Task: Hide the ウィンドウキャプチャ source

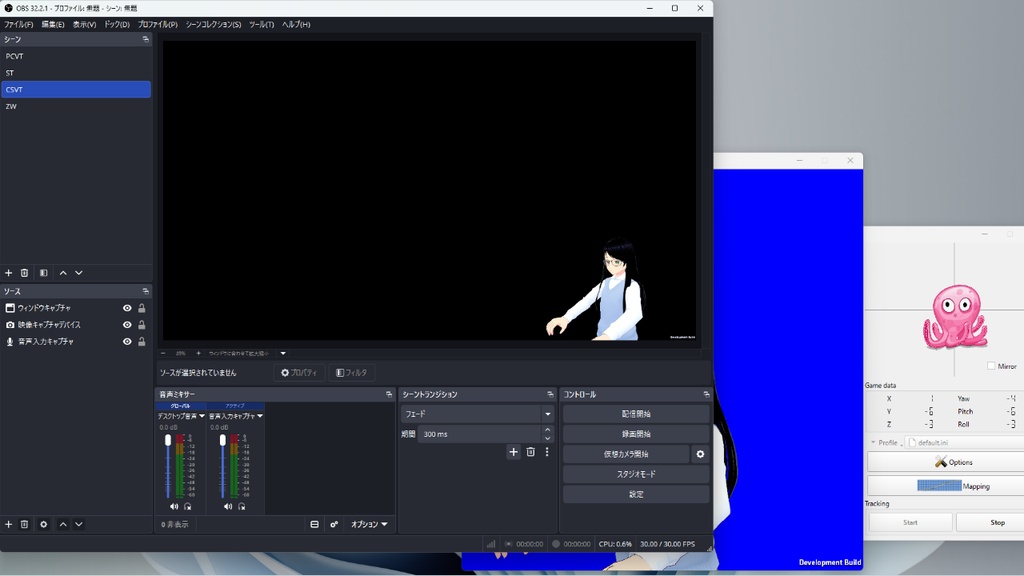Action: [127, 308]
